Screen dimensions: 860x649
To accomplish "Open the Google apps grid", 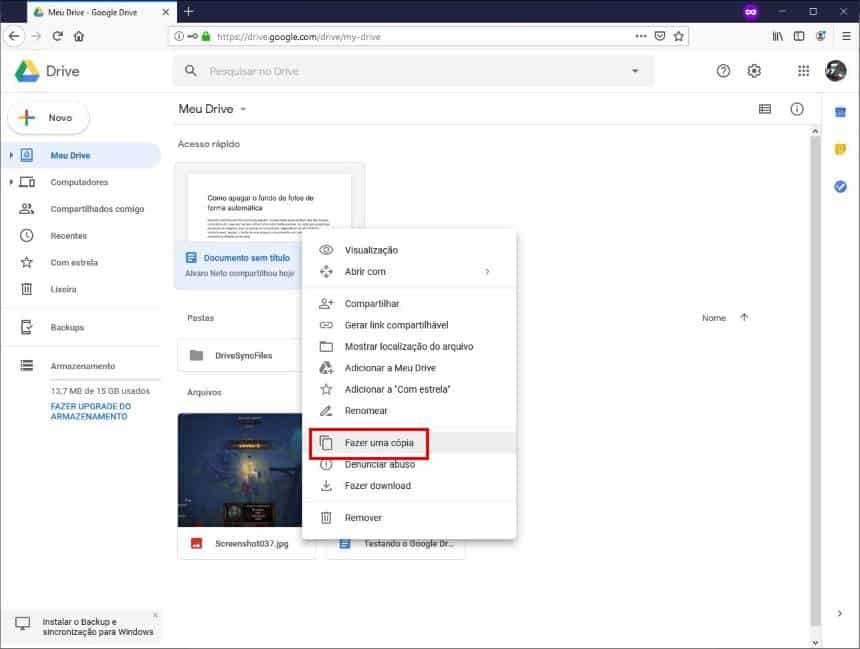I will click(x=803, y=71).
